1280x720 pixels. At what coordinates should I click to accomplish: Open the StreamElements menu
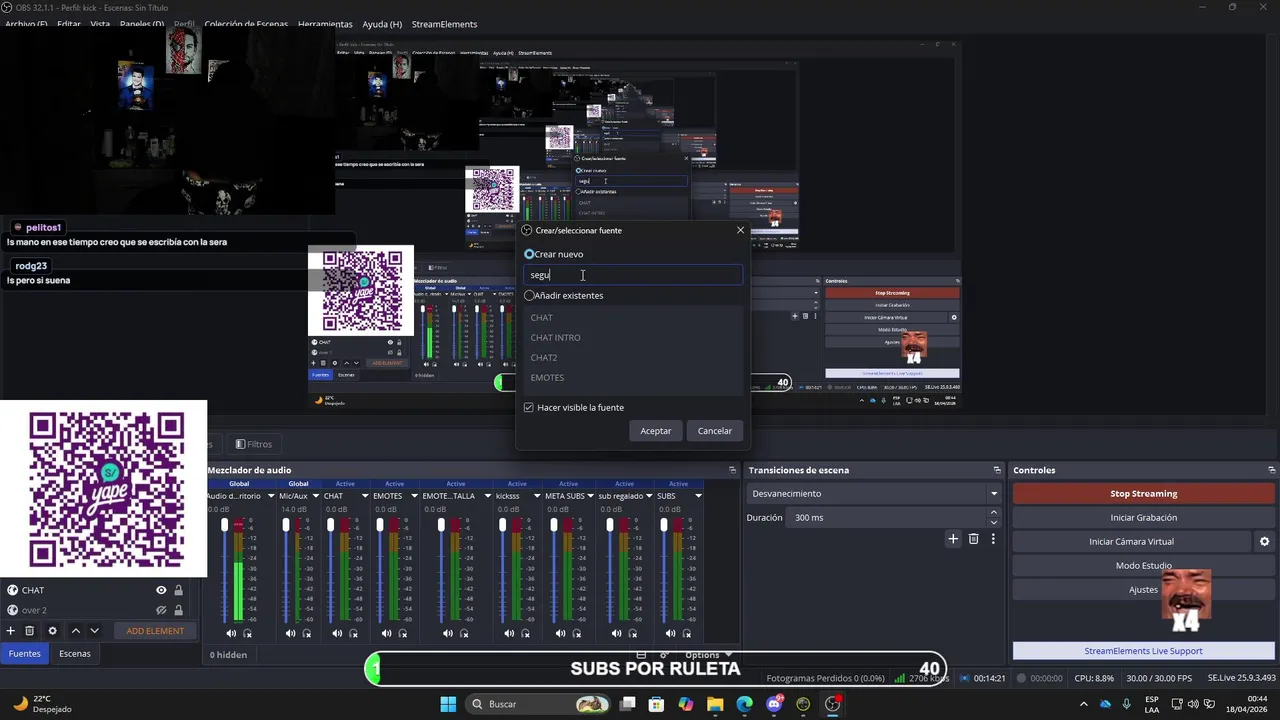(444, 24)
